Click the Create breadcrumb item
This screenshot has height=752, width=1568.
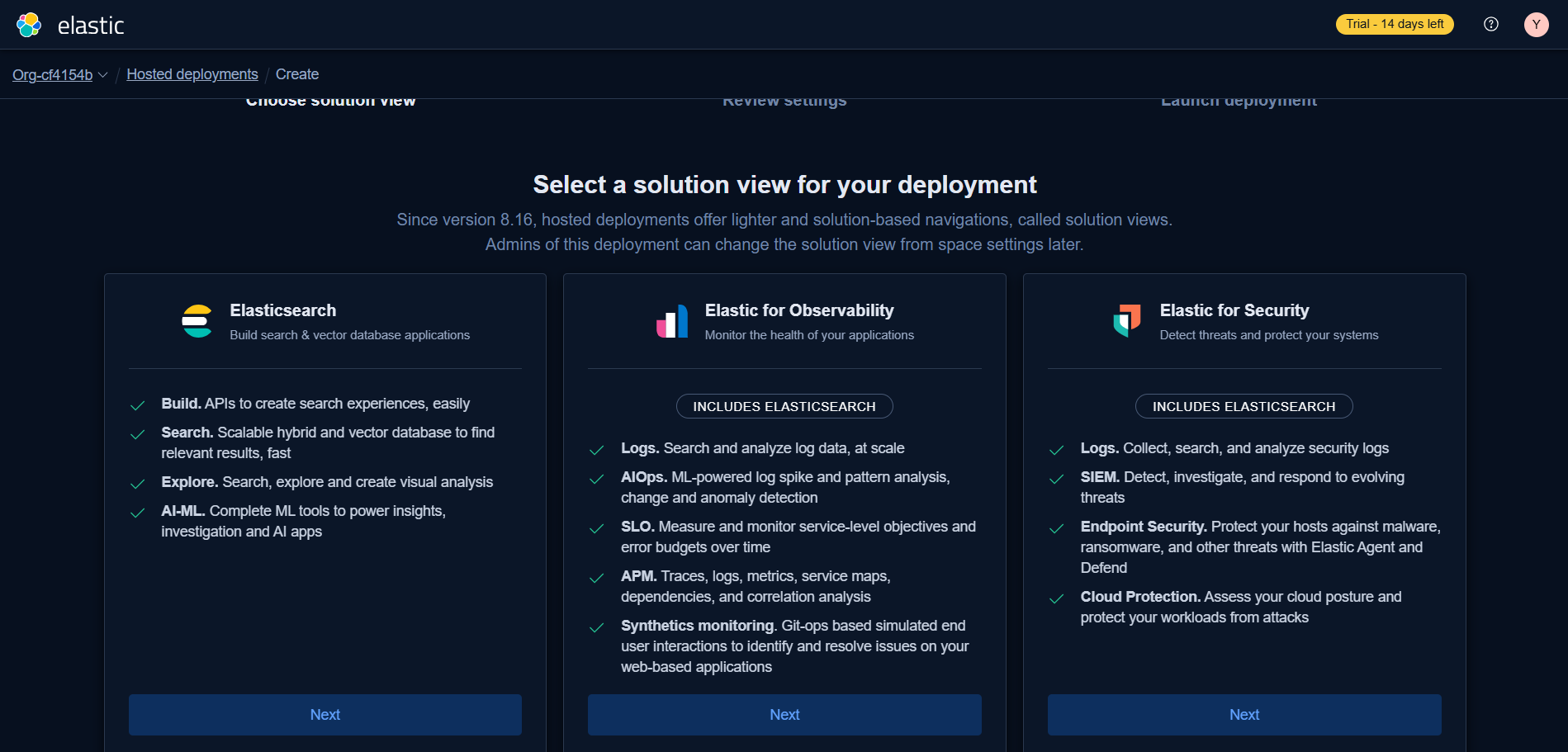297,74
